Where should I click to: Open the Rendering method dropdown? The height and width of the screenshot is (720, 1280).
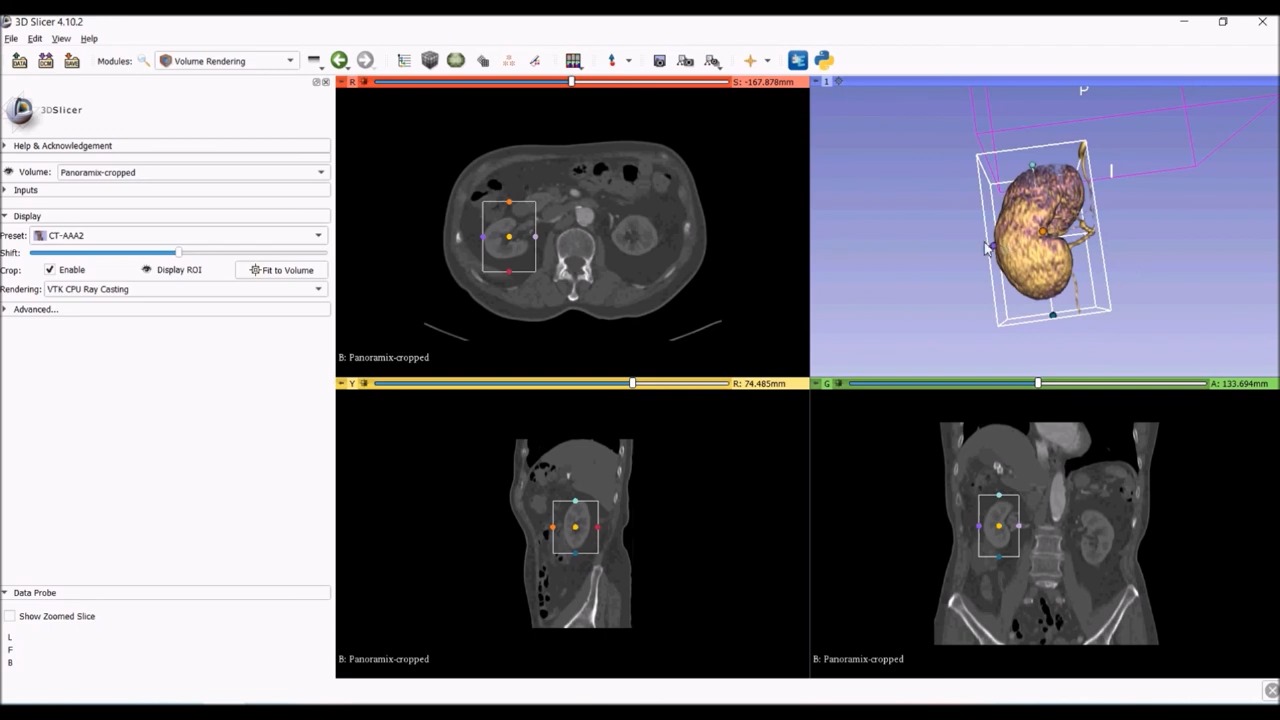pyautogui.click(x=185, y=289)
